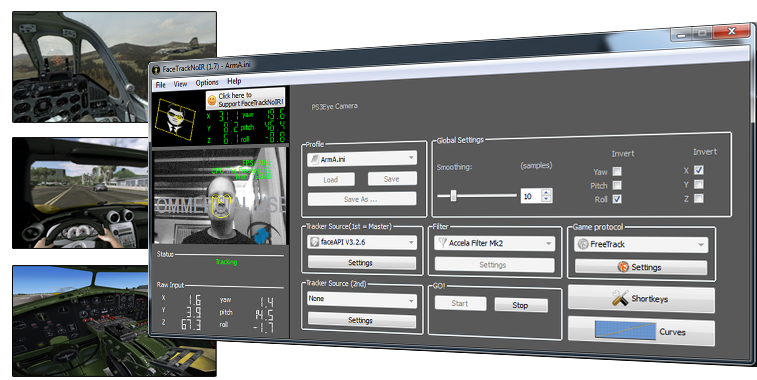
Task: Click the Save As ... button
Action: click(362, 198)
